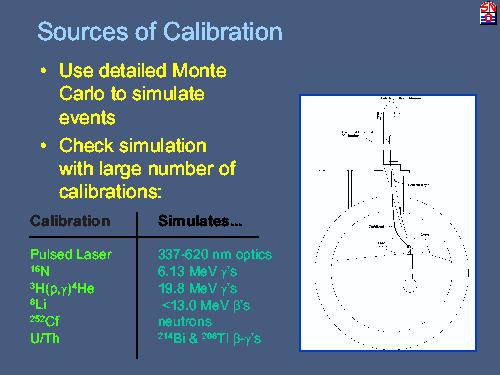Viewport: 500px width, 375px height.
Task: Select the 'Sources of Calibration' title
Action: [160, 31]
